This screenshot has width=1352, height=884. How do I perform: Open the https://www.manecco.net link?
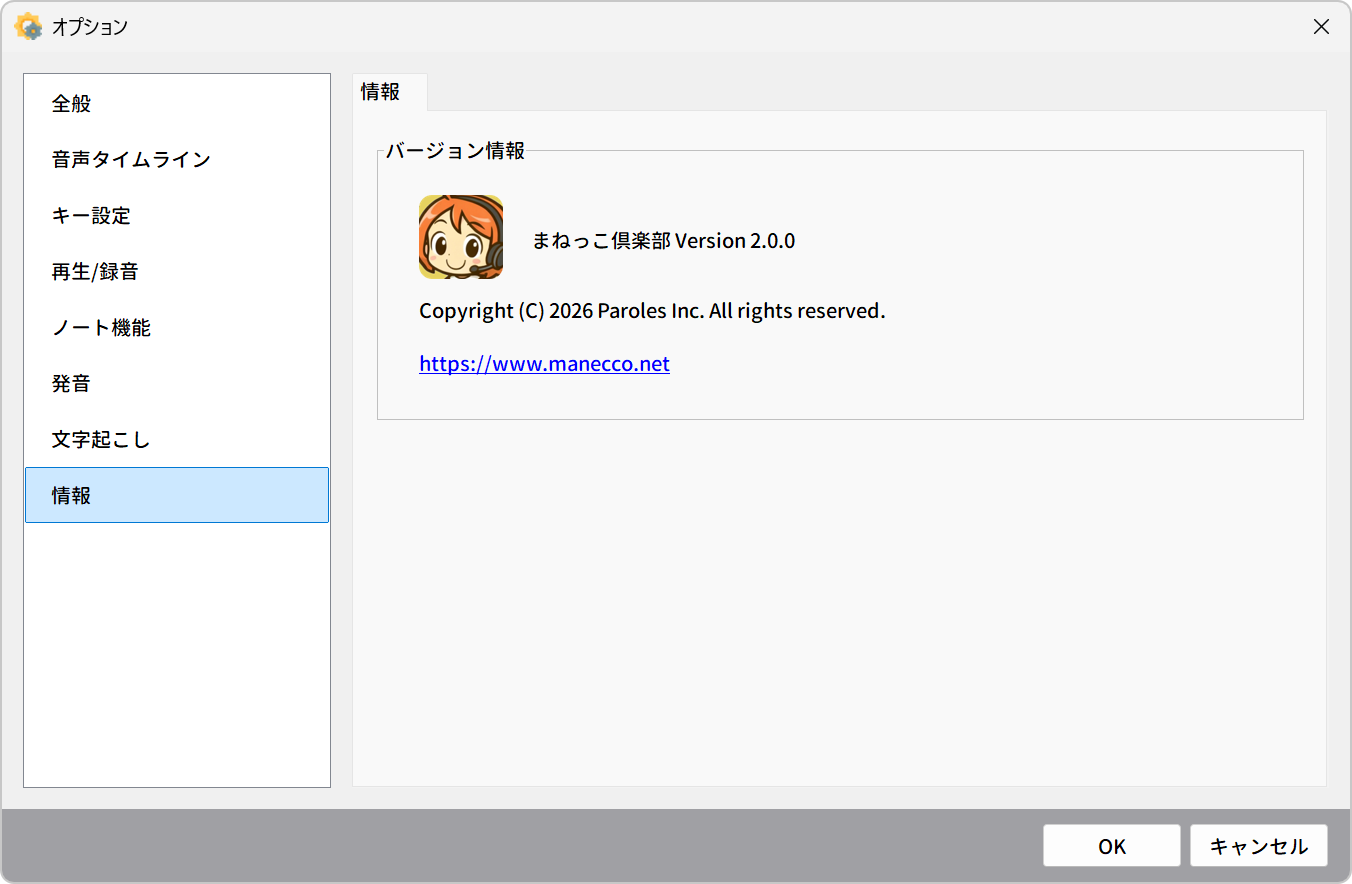544,364
